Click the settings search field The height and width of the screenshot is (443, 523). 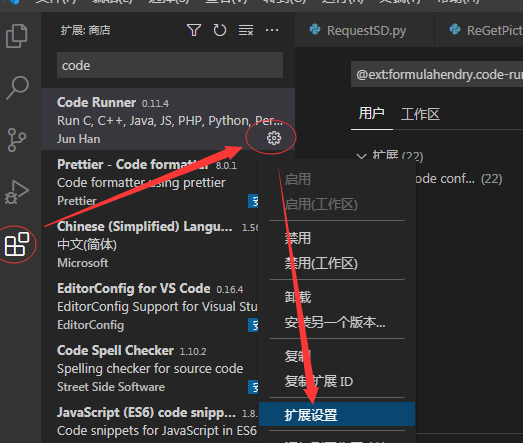click(437, 74)
